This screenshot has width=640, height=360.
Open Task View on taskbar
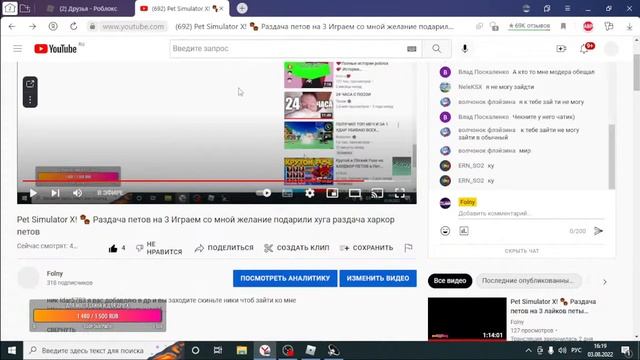click(x=218, y=351)
